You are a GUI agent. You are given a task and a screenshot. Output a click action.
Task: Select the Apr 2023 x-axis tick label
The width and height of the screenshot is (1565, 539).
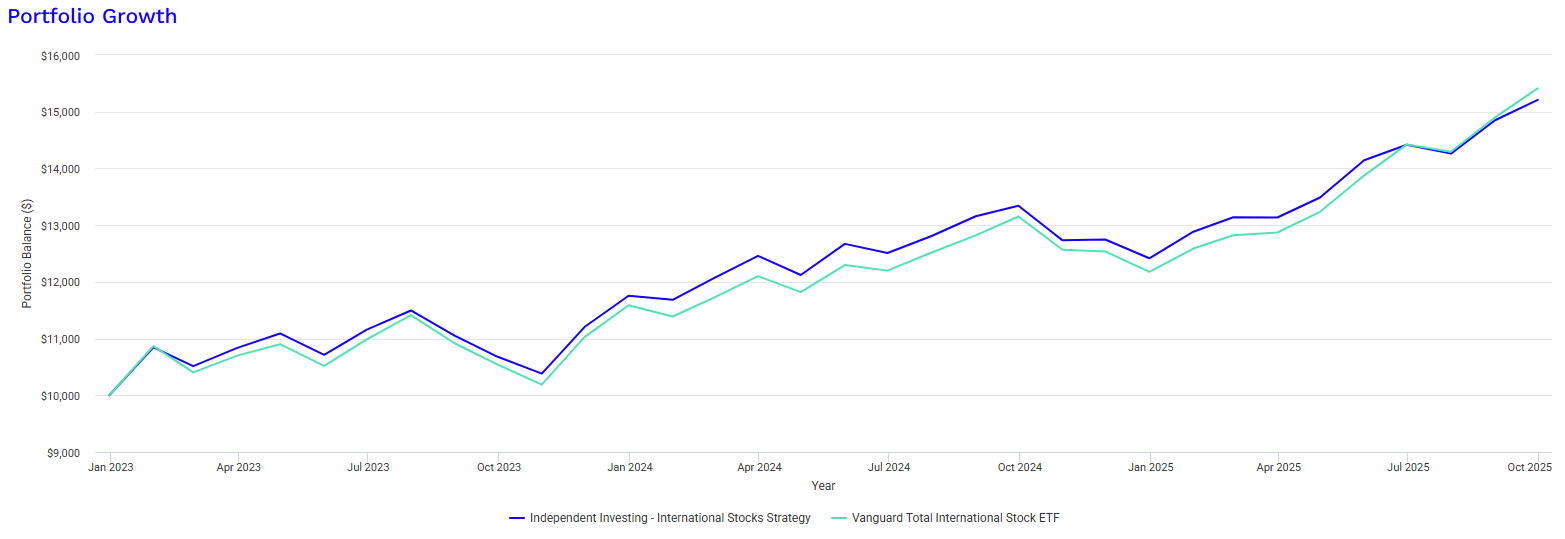[238, 467]
